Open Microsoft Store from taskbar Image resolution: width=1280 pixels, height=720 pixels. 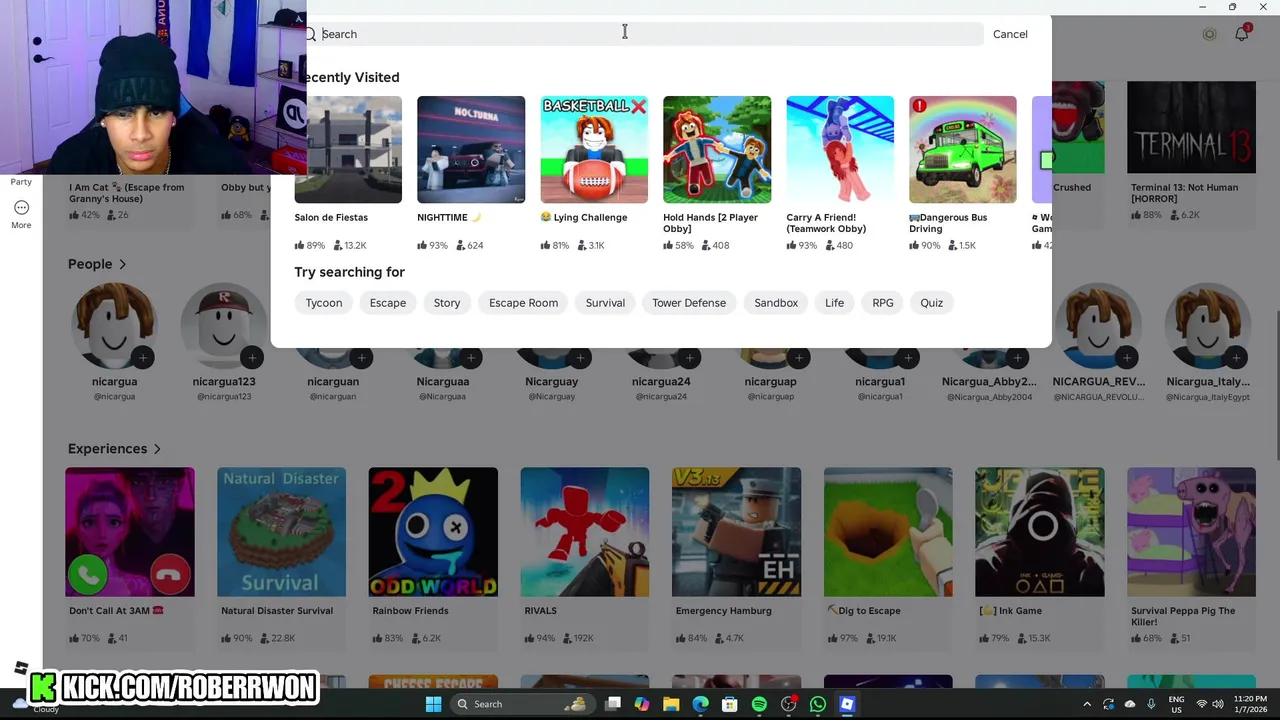730,704
